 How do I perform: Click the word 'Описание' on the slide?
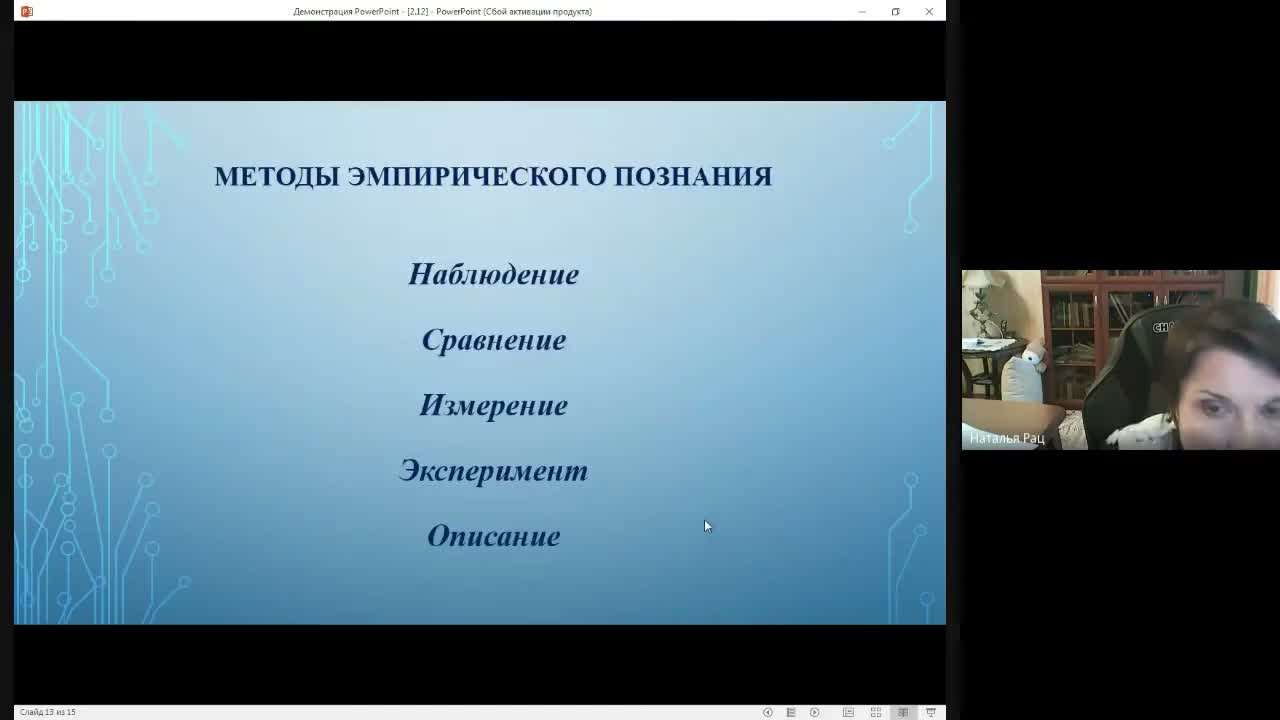(494, 536)
